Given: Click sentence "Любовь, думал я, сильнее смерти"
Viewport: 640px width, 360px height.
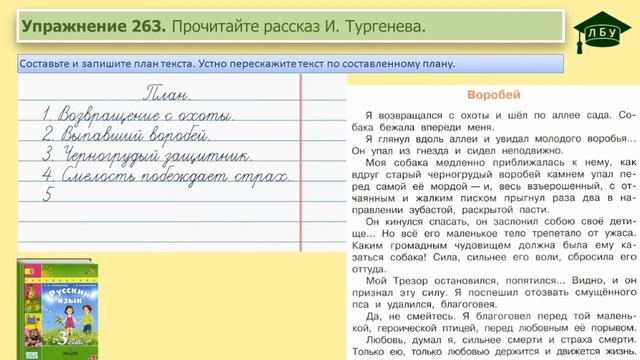Looking at the screenshot, I should click(500, 340).
